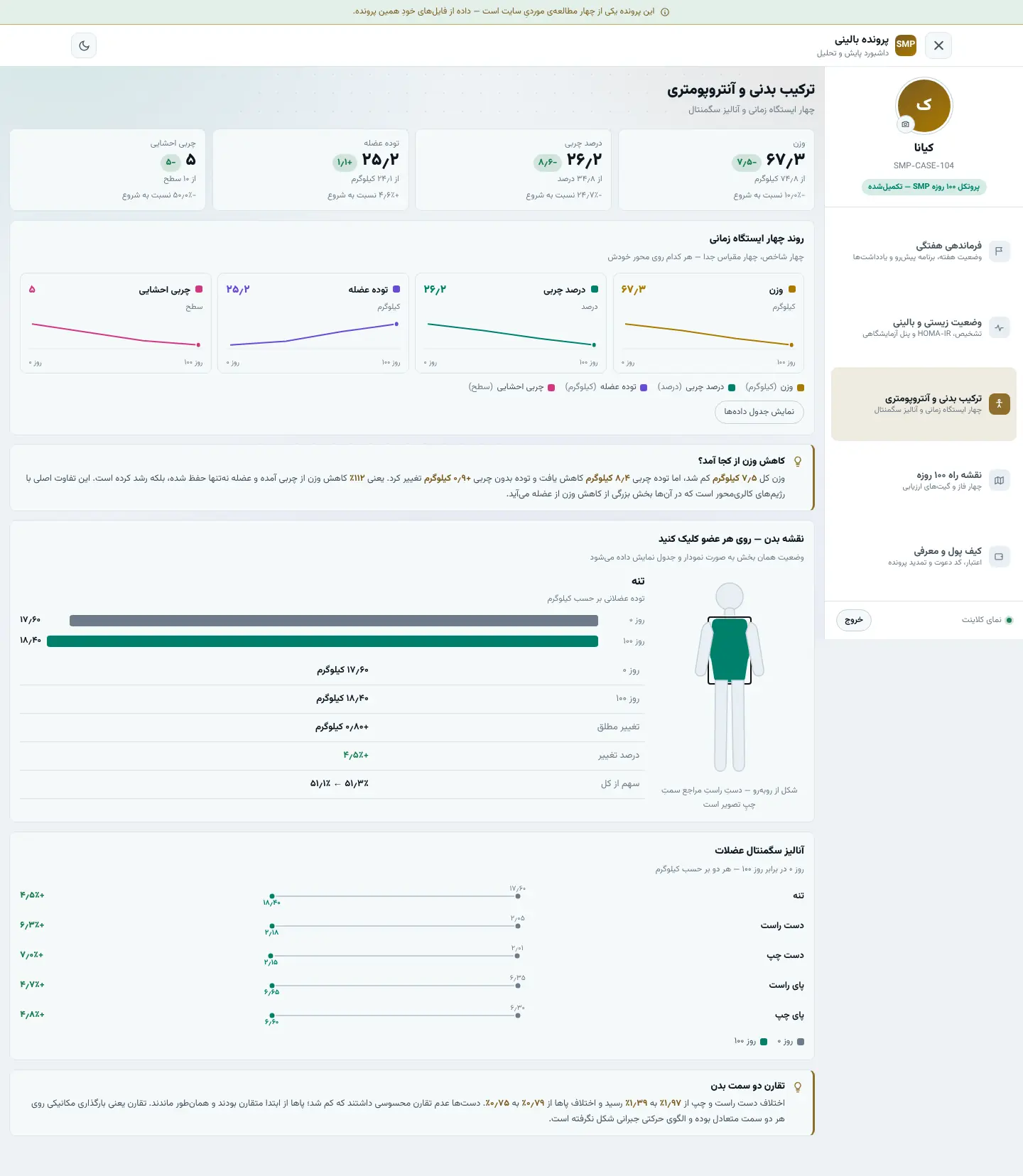This screenshot has width=1023, height=1176.
Task: Click the '+۷٫۰٪' change value for 'دست چپ'
Action: click(x=32, y=955)
